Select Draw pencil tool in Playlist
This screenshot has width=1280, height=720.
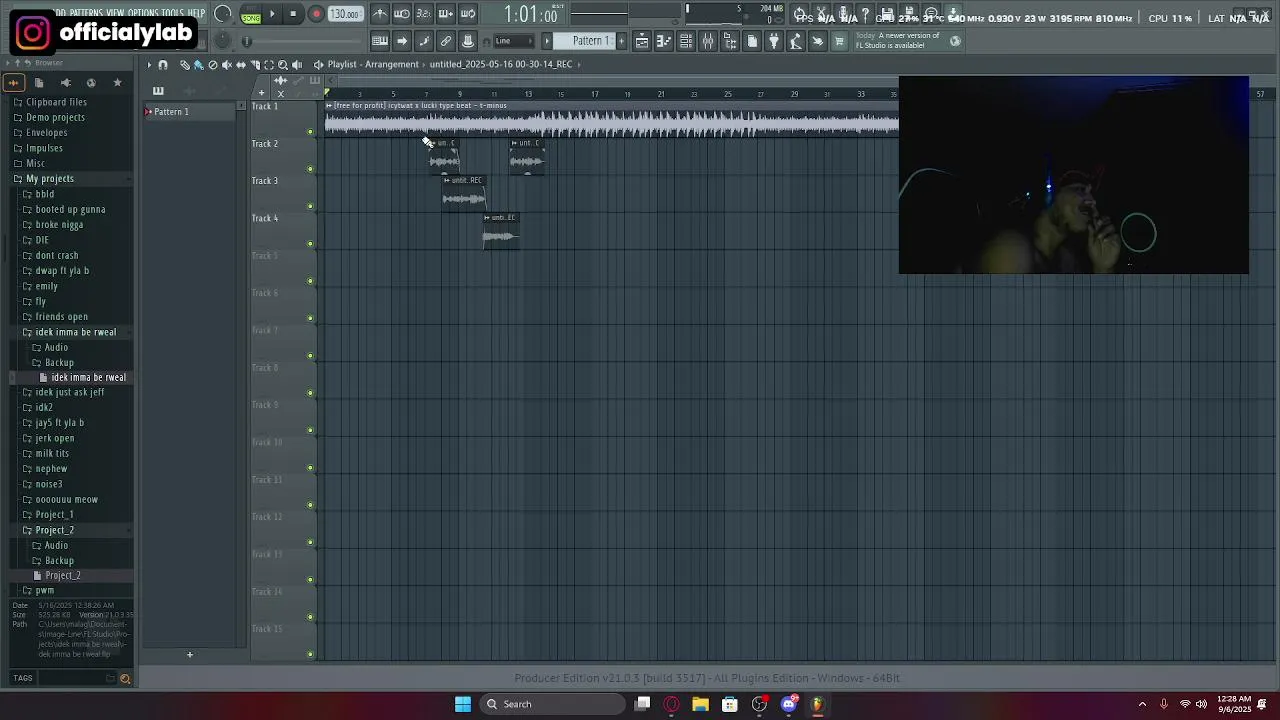[x=185, y=65]
